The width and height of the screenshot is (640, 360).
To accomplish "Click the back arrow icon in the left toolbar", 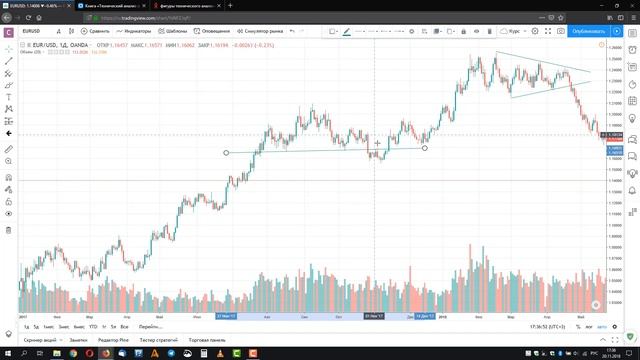I will tap(9, 133).
